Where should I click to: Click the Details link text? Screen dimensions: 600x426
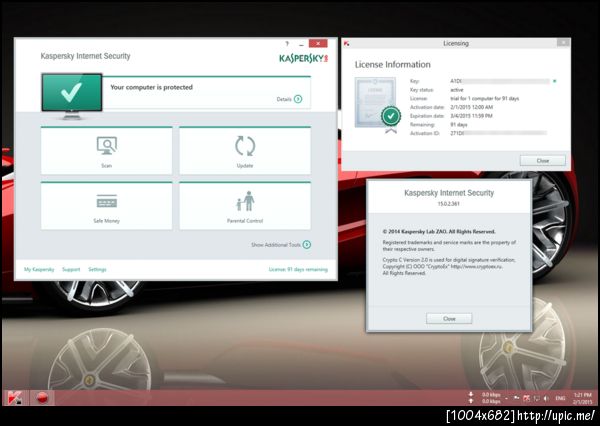point(284,99)
